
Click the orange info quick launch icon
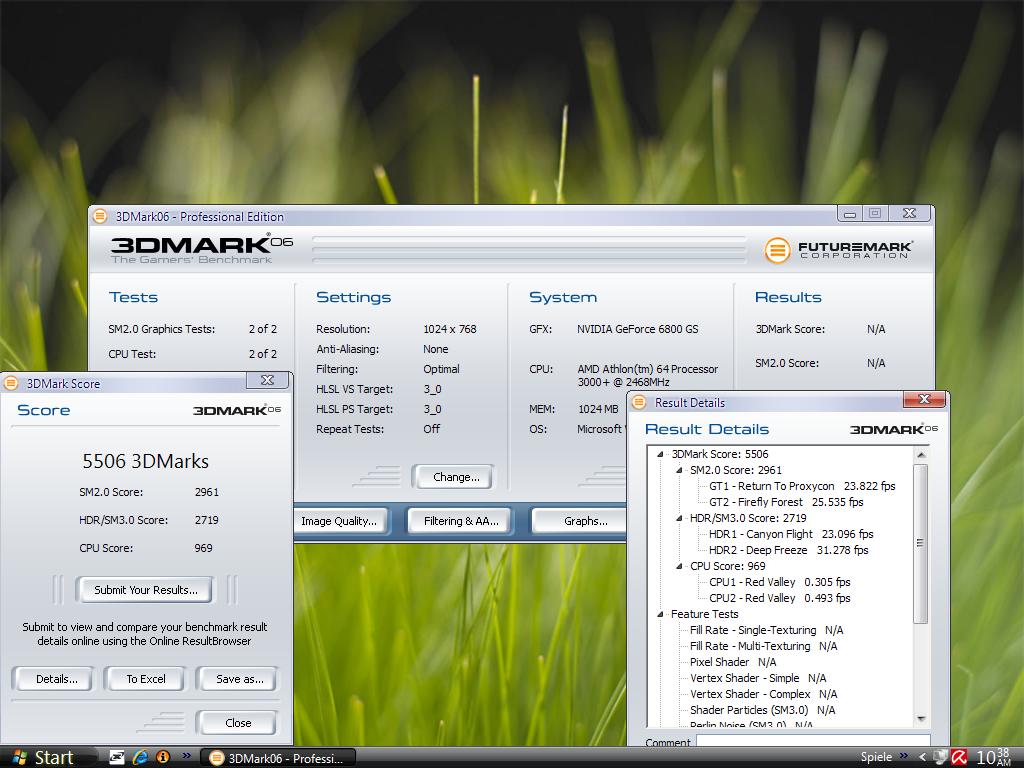pyautogui.click(x=163, y=757)
